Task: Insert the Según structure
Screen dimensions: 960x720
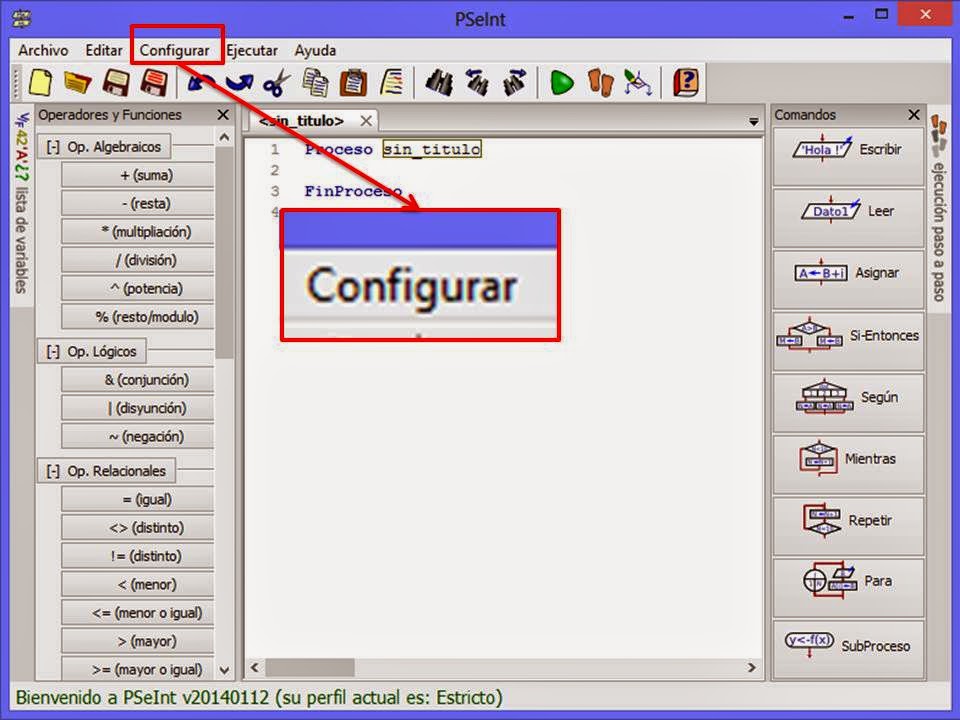Action: (x=848, y=403)
